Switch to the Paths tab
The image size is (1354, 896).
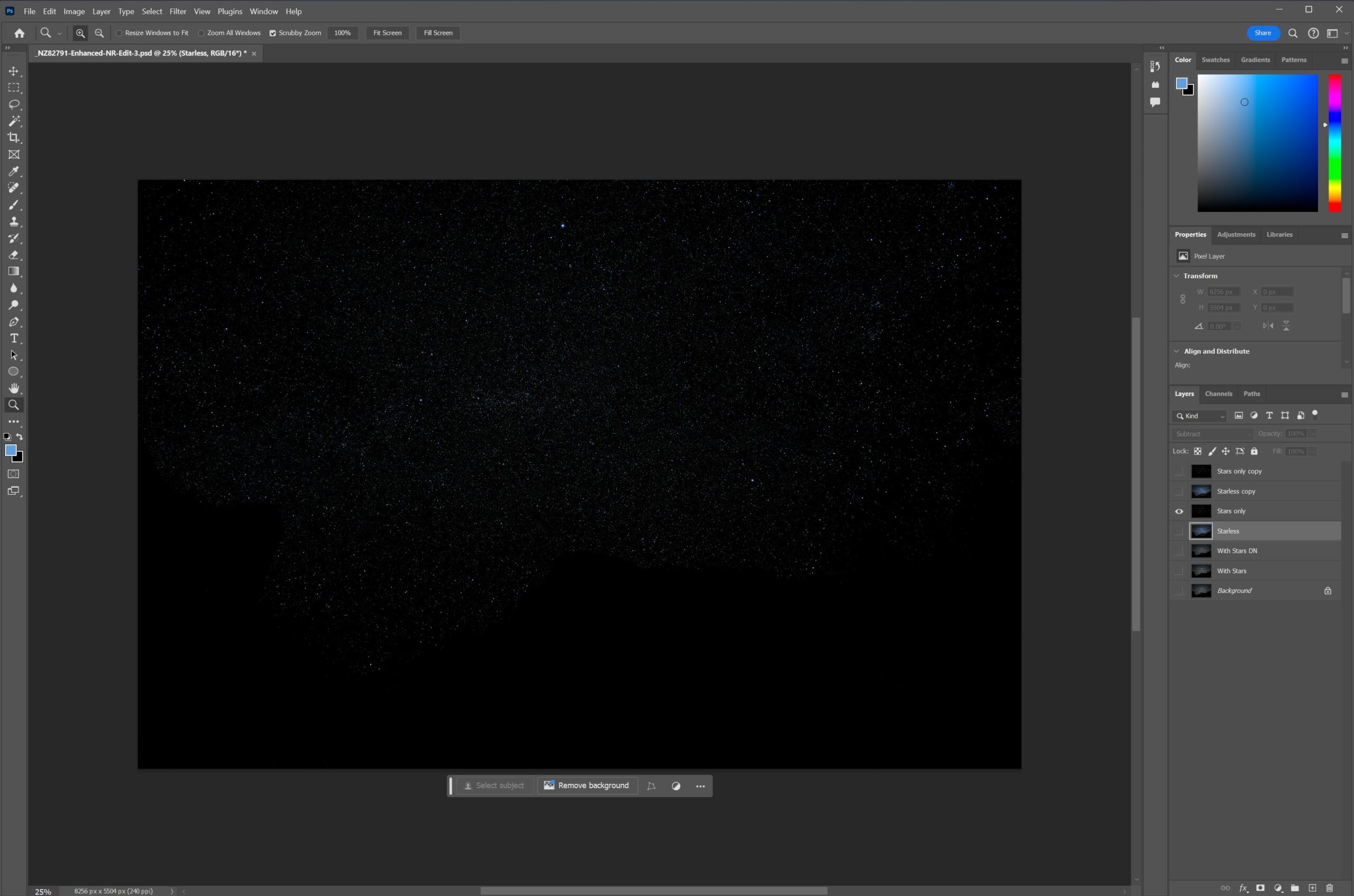pyautogui.click(x=1251, y=394)
